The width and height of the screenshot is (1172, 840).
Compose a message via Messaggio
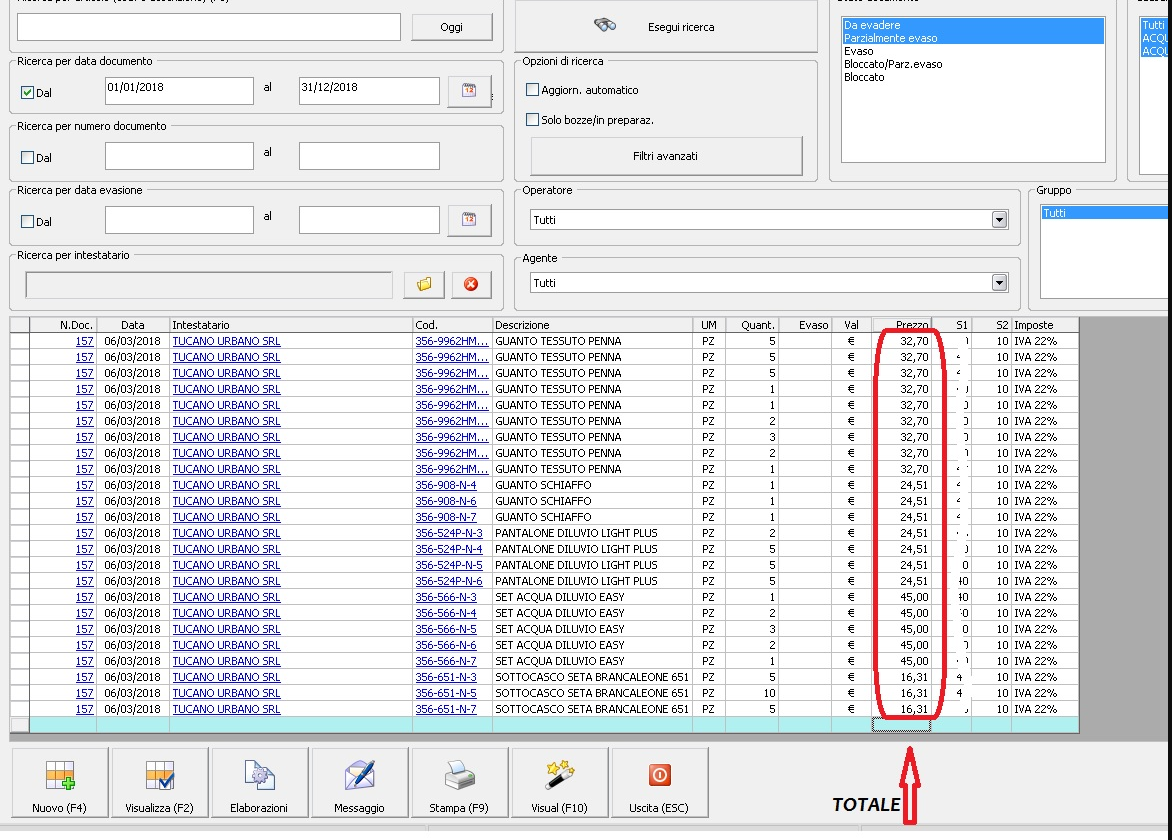pos(360,782)
